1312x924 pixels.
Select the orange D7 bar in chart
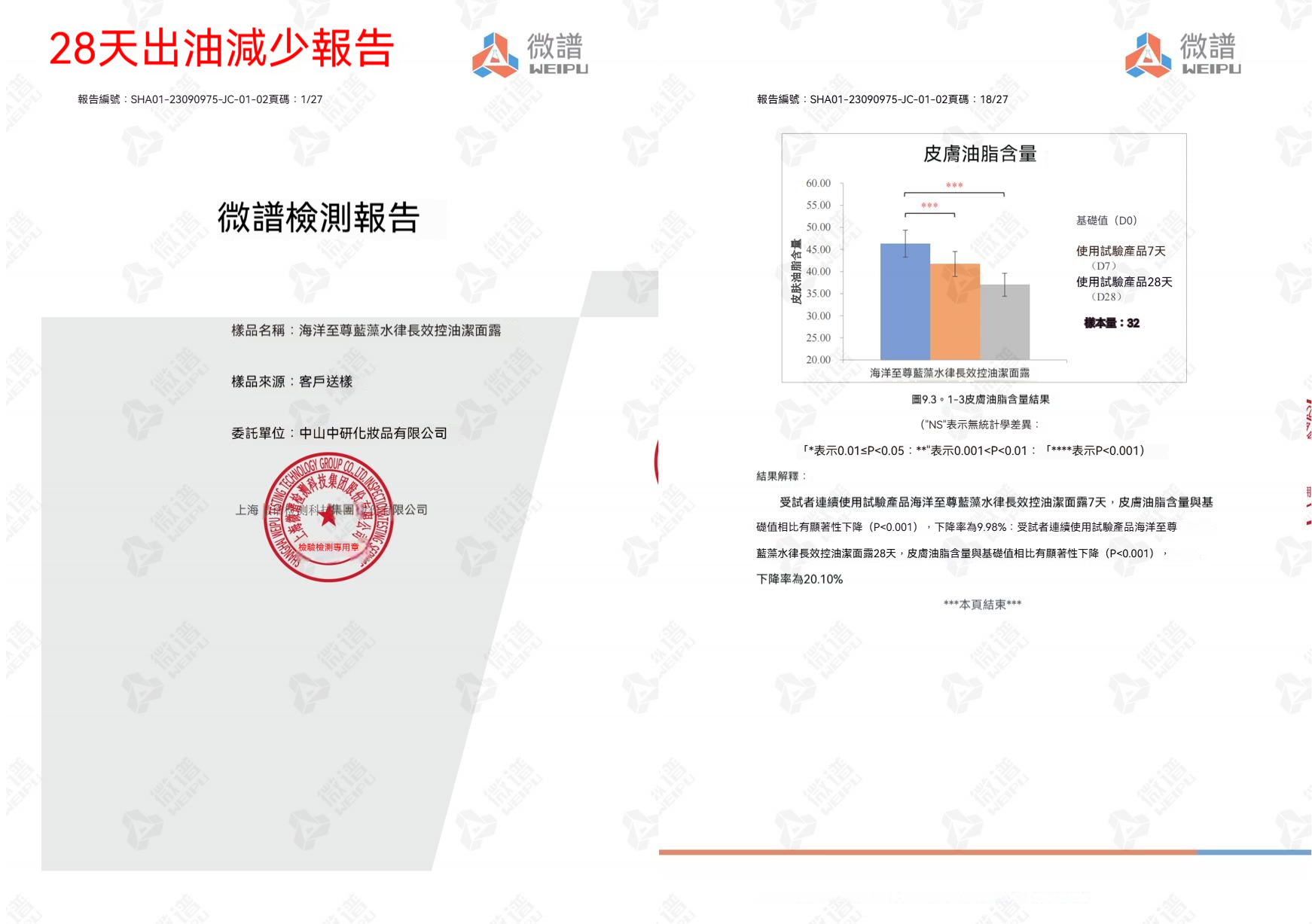[x=954, y=312]
